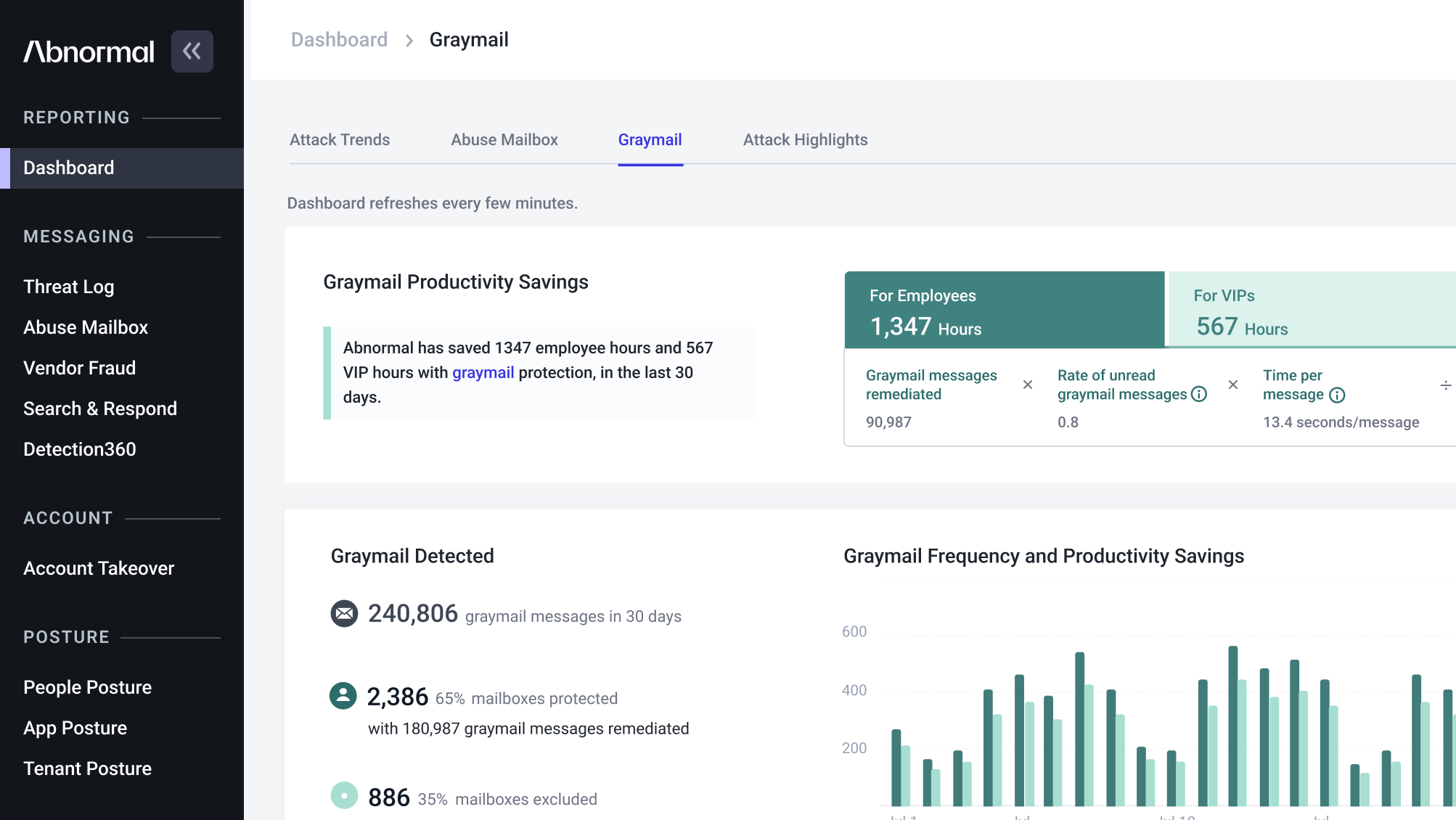Open Detection360 in the sidebar
The height and width of the screenshot is (820, 1456).
[x=80, y=449]
